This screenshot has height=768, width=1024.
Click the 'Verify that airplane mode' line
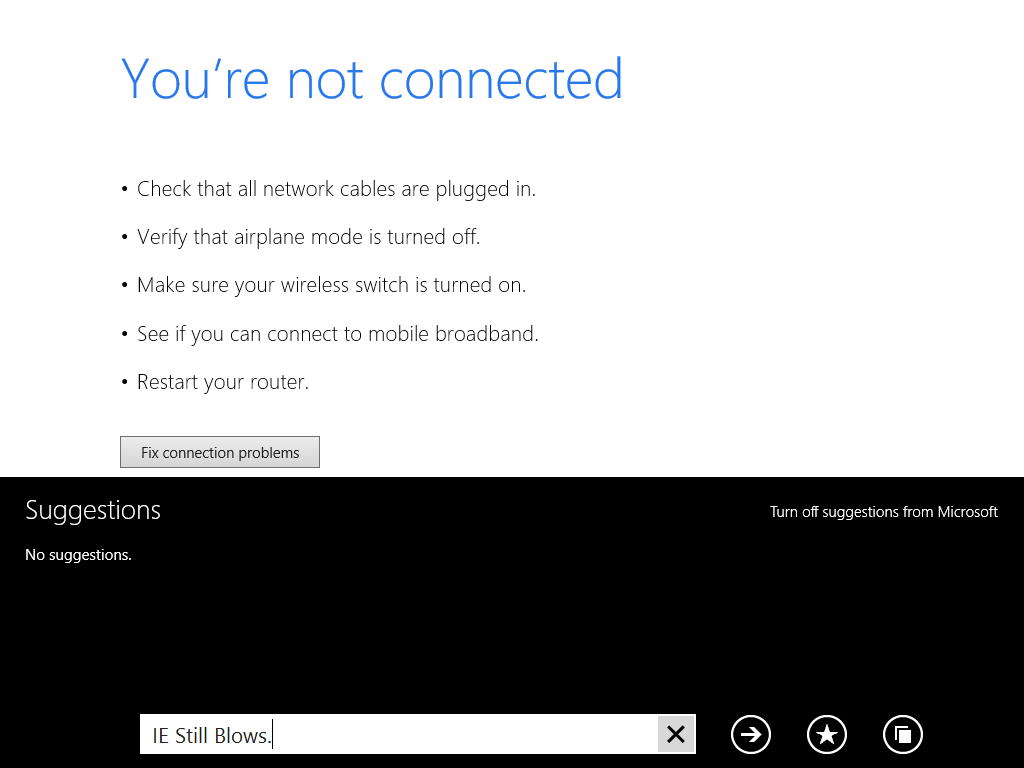coord(308,236)
